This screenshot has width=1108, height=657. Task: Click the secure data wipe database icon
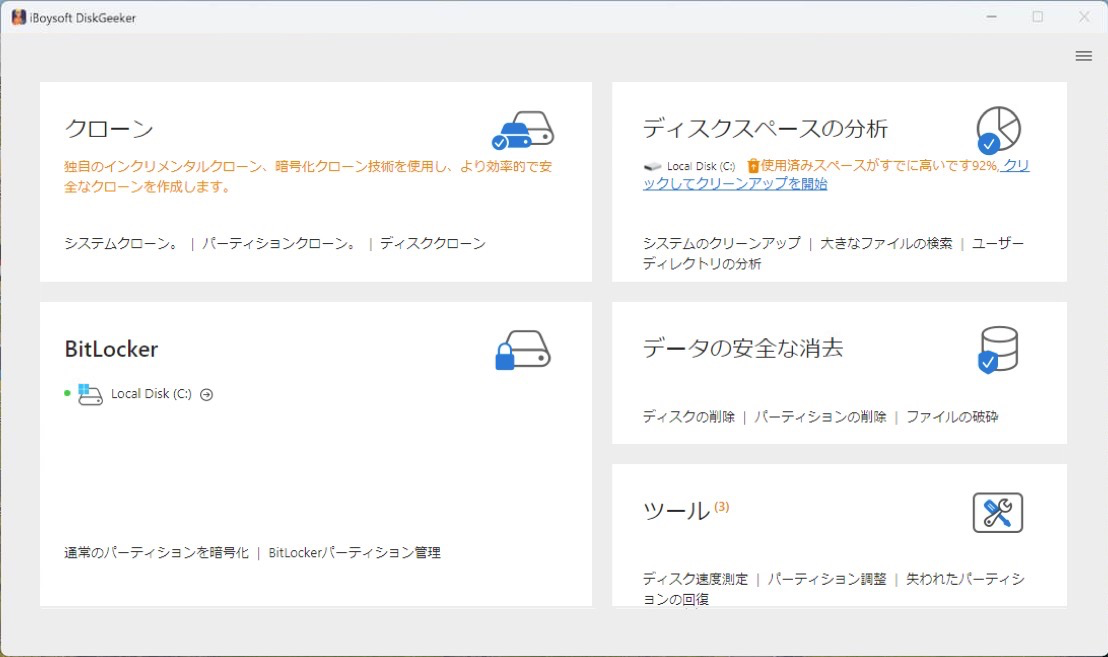(x=998, y=349)
